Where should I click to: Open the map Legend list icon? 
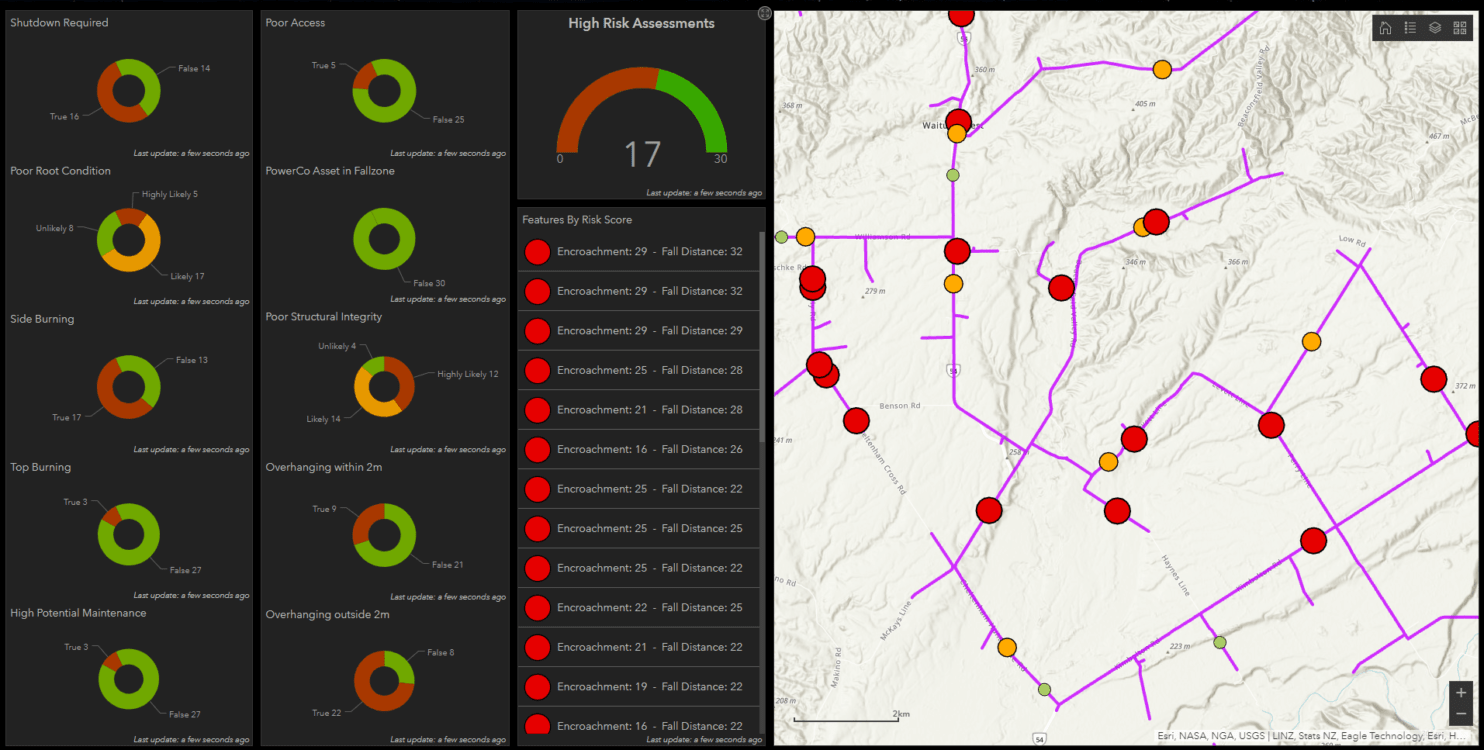[1410, 28]
